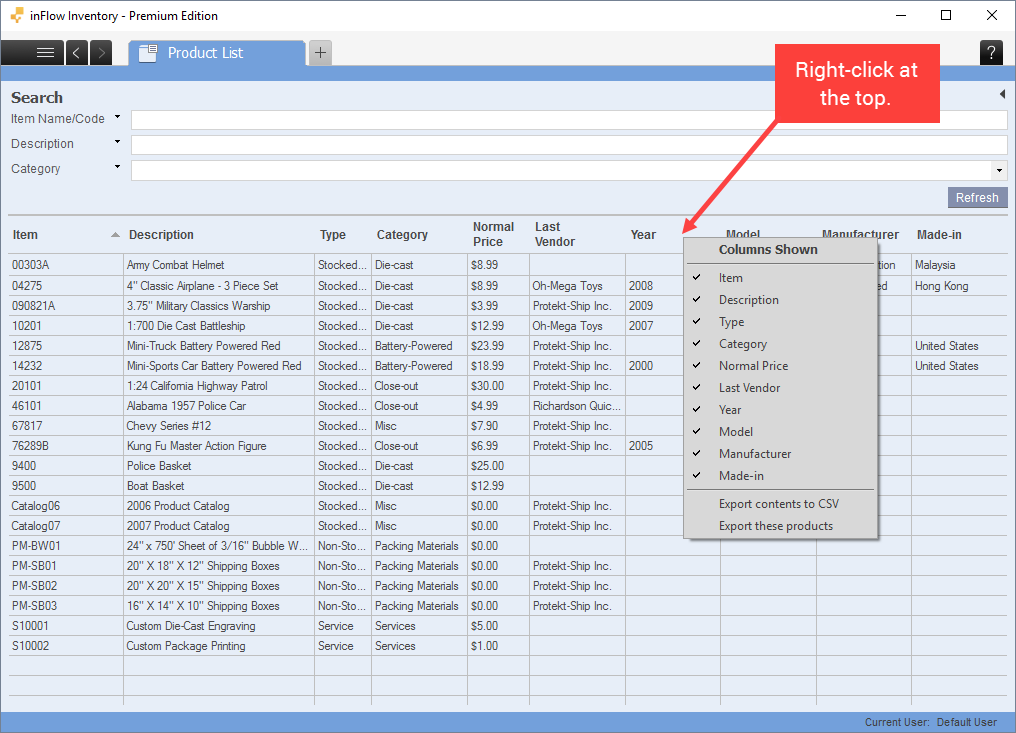Open the Category filter type dropdown
Viewport: 1016px width, 733px height.
coord(117,167)
